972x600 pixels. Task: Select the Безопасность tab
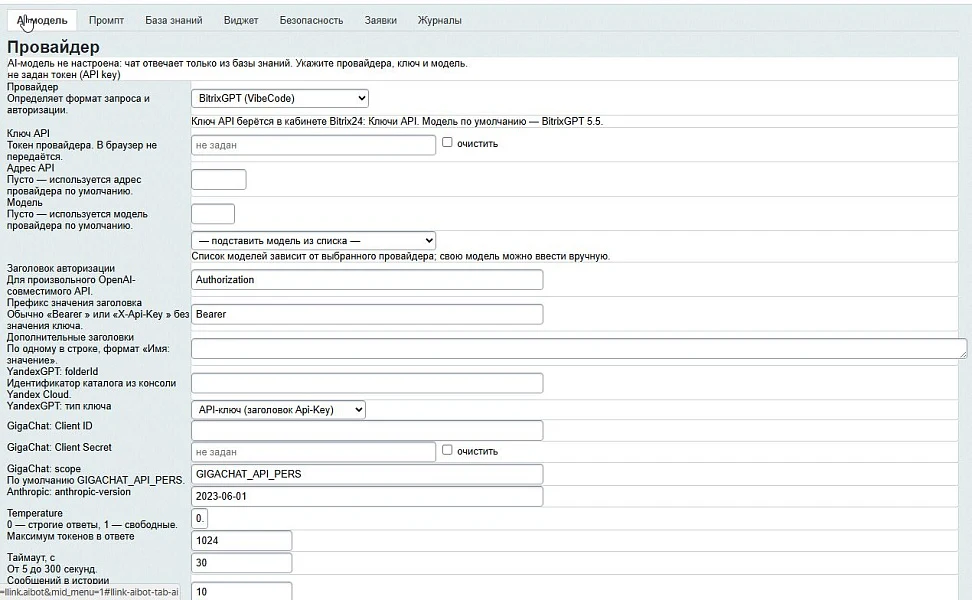pos(311,20)
